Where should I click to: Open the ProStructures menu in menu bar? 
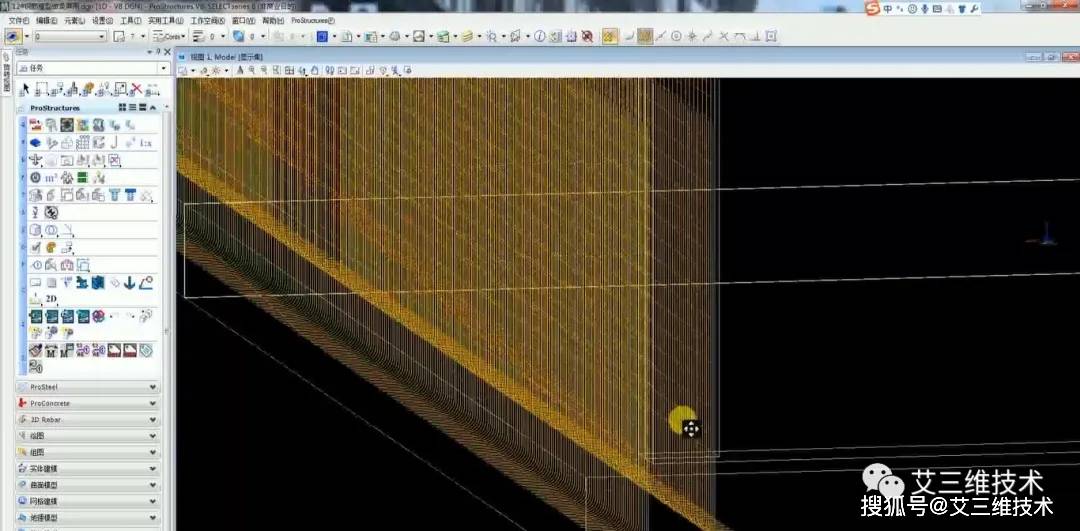pyautogui.click(x=313, y=20)
